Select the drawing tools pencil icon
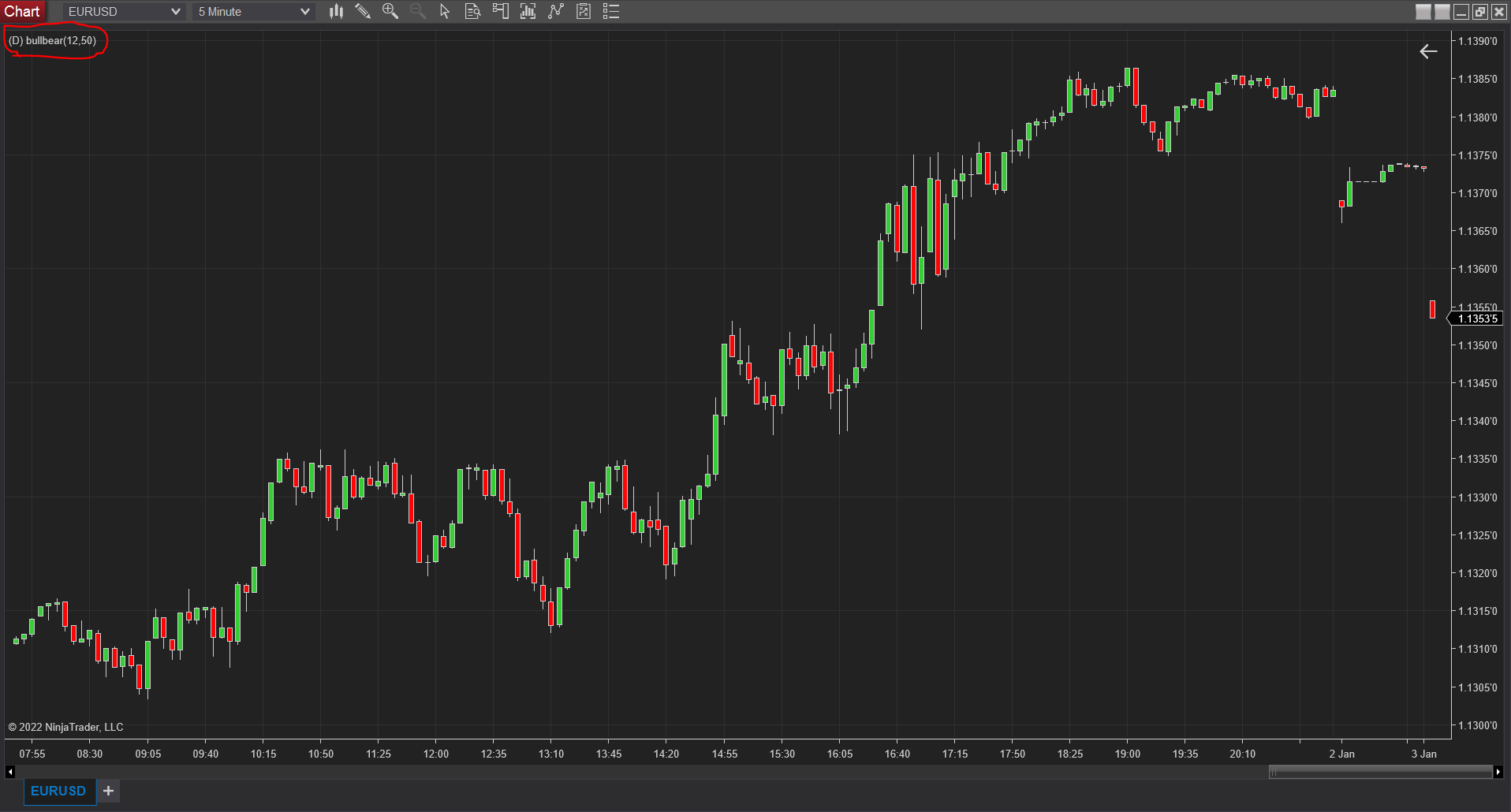The image size is (1511, 812). click(363, 11)
